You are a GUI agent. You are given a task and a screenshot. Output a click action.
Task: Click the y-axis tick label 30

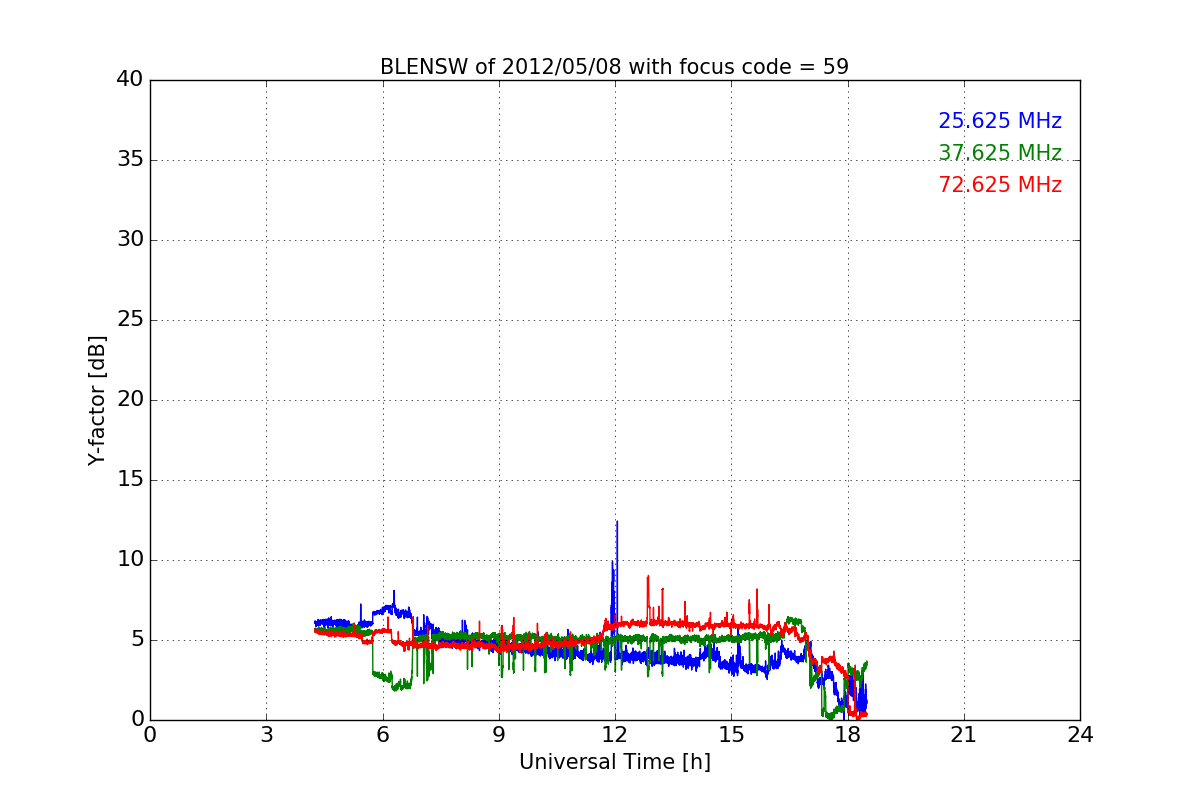point(130,240)
